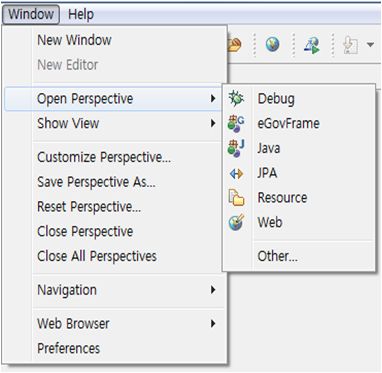Select Reset Perspective... item
Screen dimensions: 382x373
click(x=89, y=207)
